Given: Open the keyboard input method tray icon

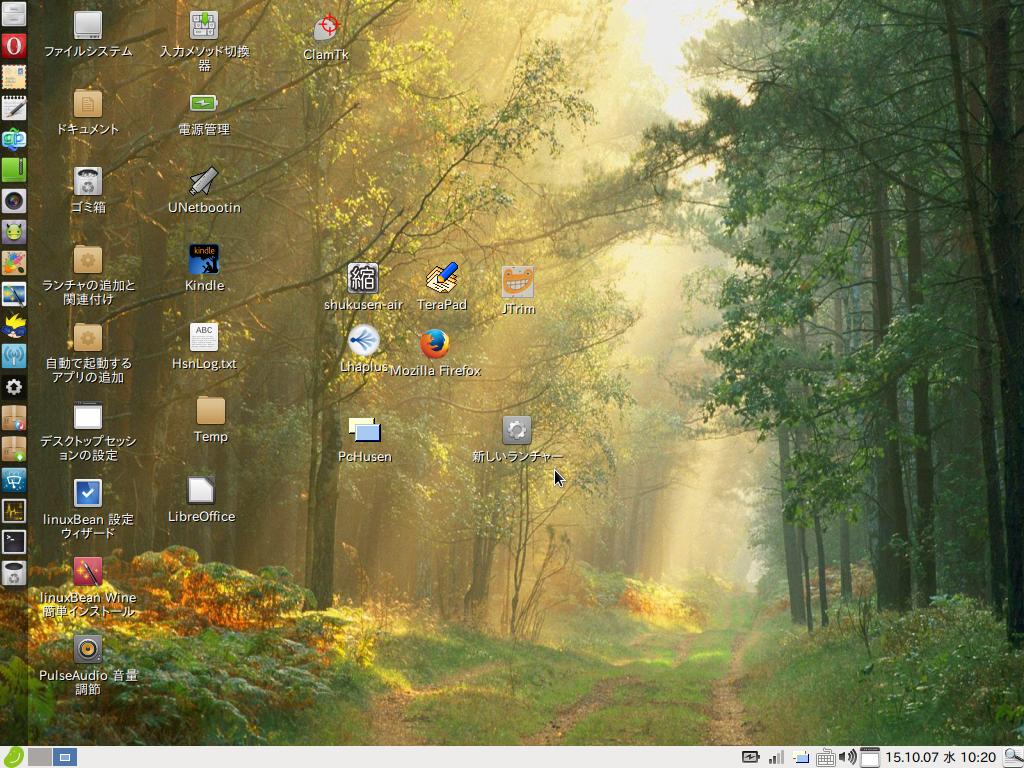Looking at the screenshot, I should (825, 758).
